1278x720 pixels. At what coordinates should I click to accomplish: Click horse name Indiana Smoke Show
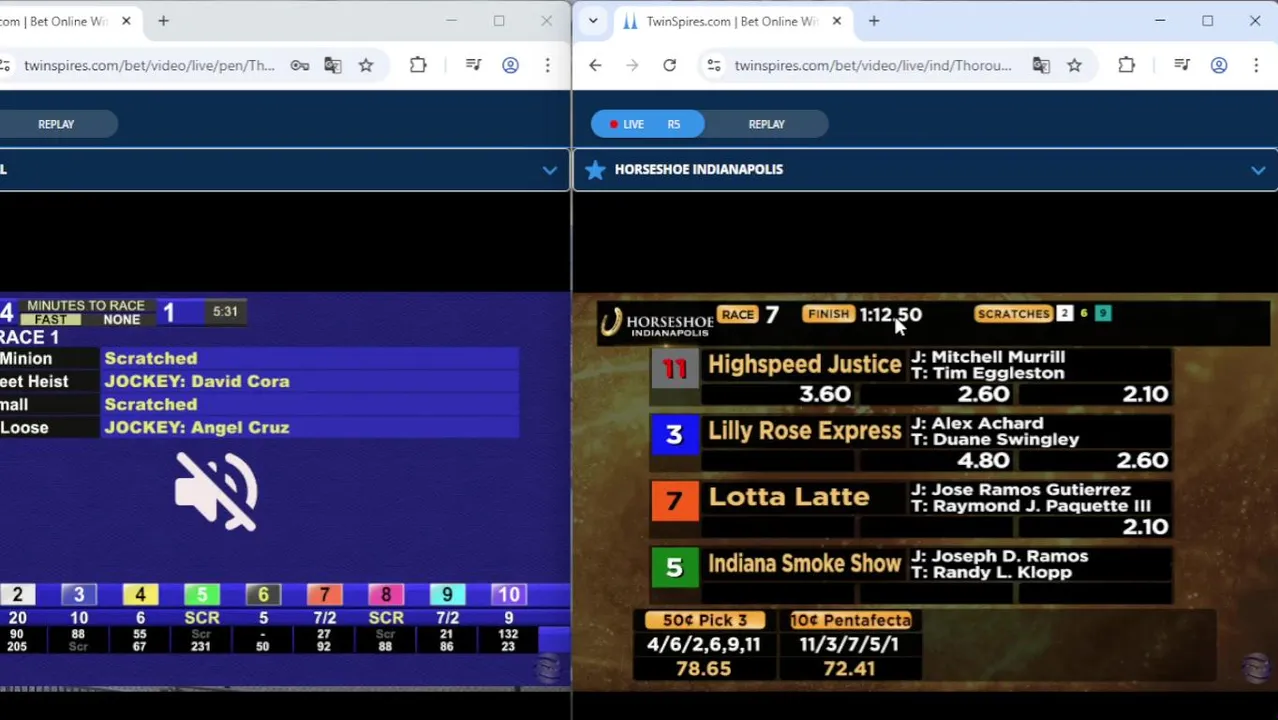[804, 563]
